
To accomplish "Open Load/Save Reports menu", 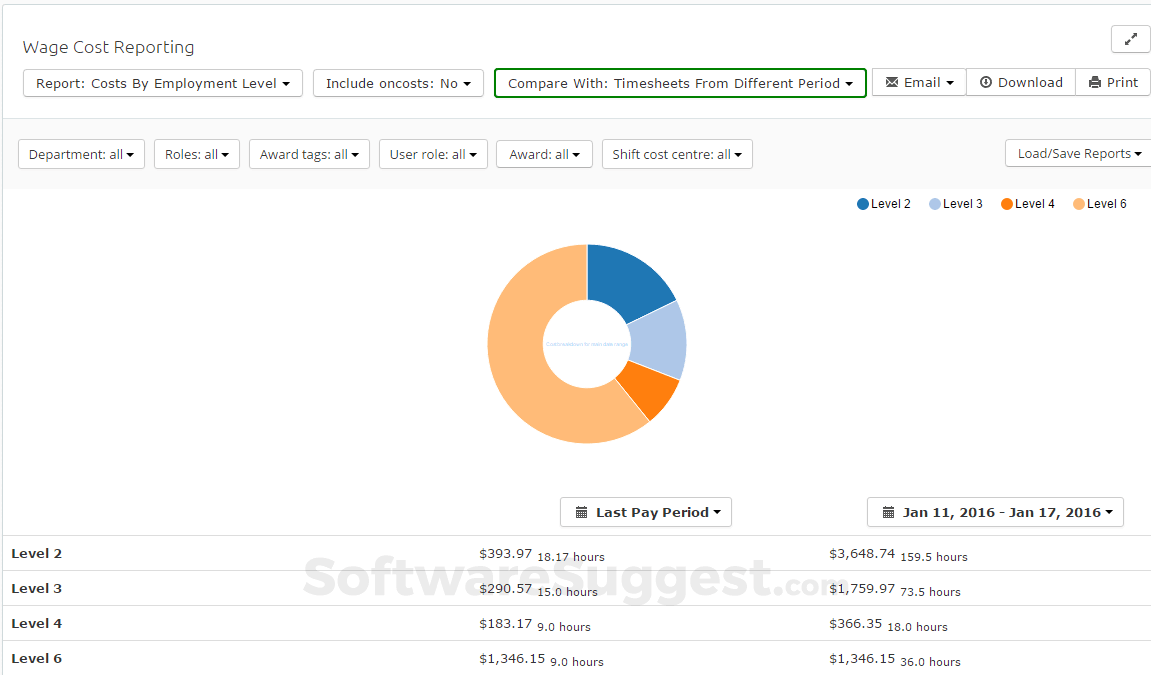I will pos(1078,153).
